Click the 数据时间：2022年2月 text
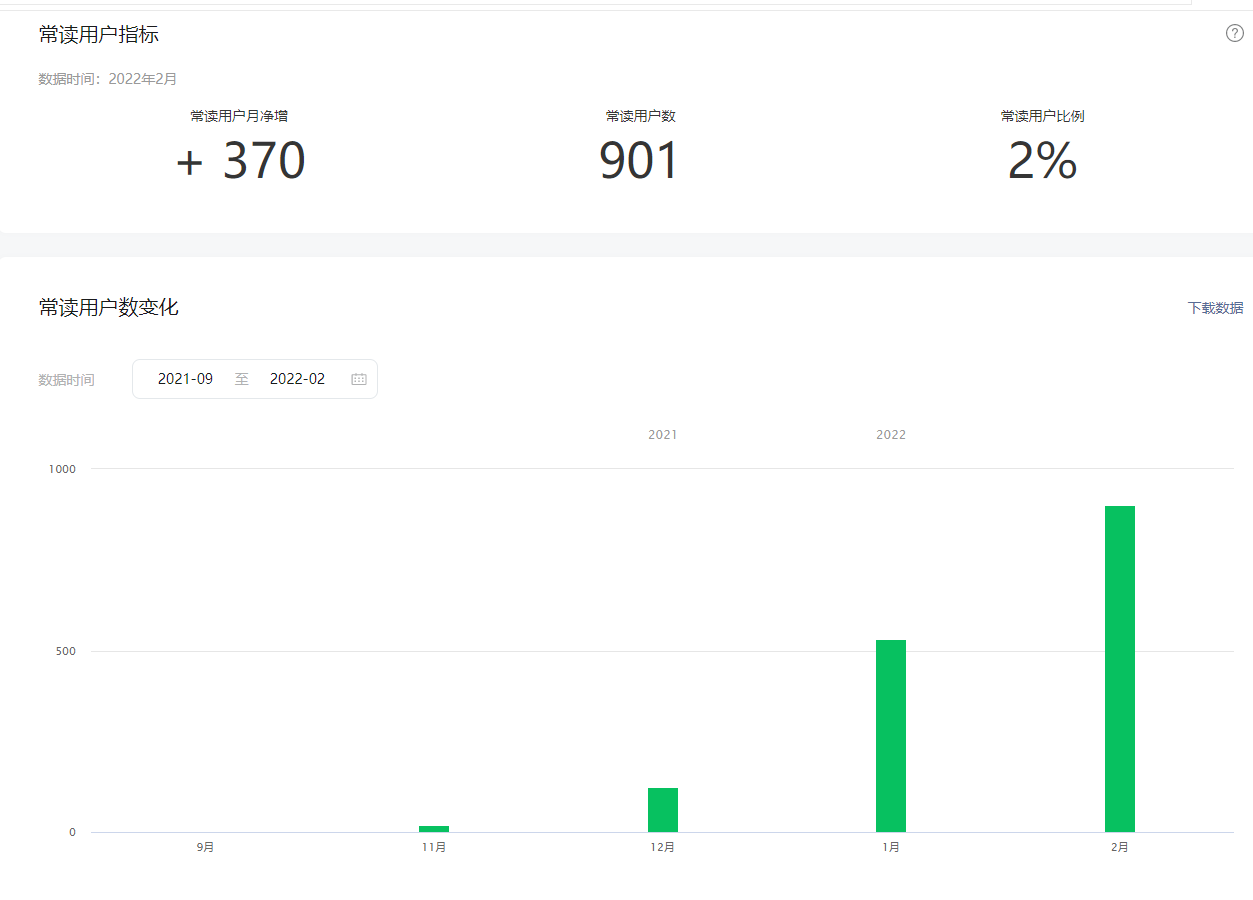 coord(108,79)
